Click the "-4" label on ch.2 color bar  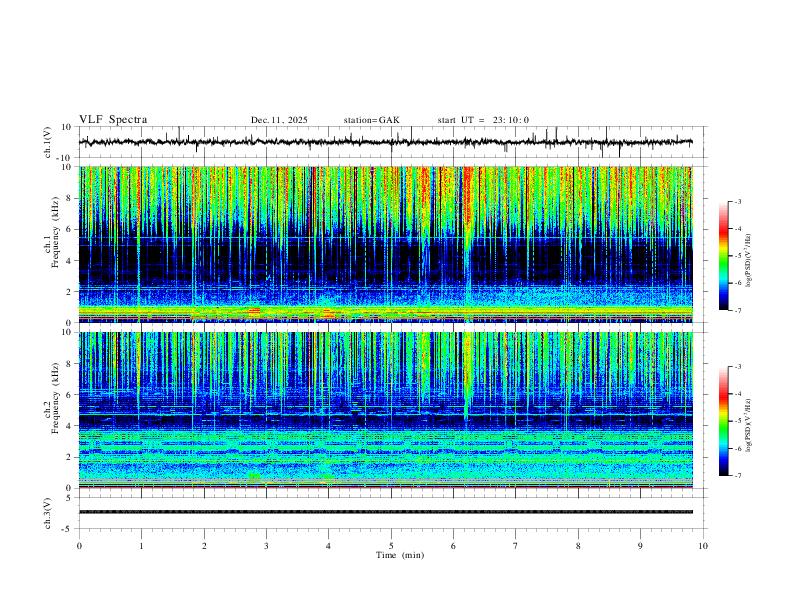point(737,394)
